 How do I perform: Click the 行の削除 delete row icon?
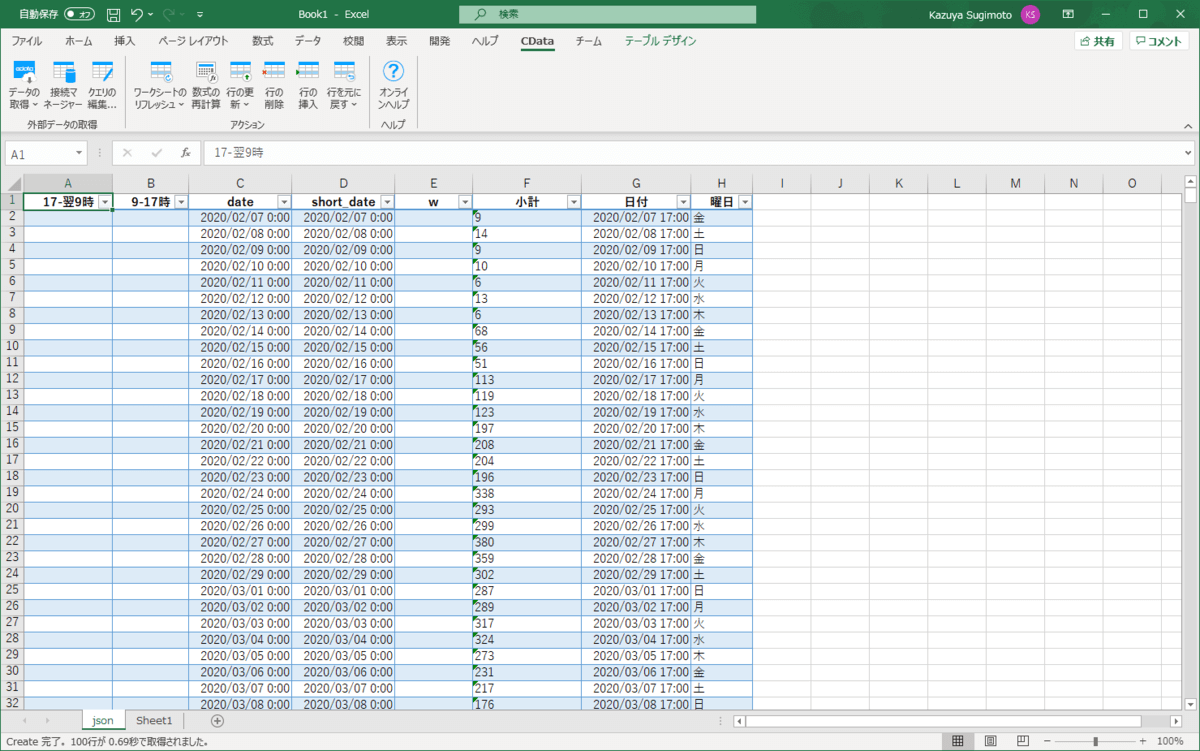click(274, 73)
